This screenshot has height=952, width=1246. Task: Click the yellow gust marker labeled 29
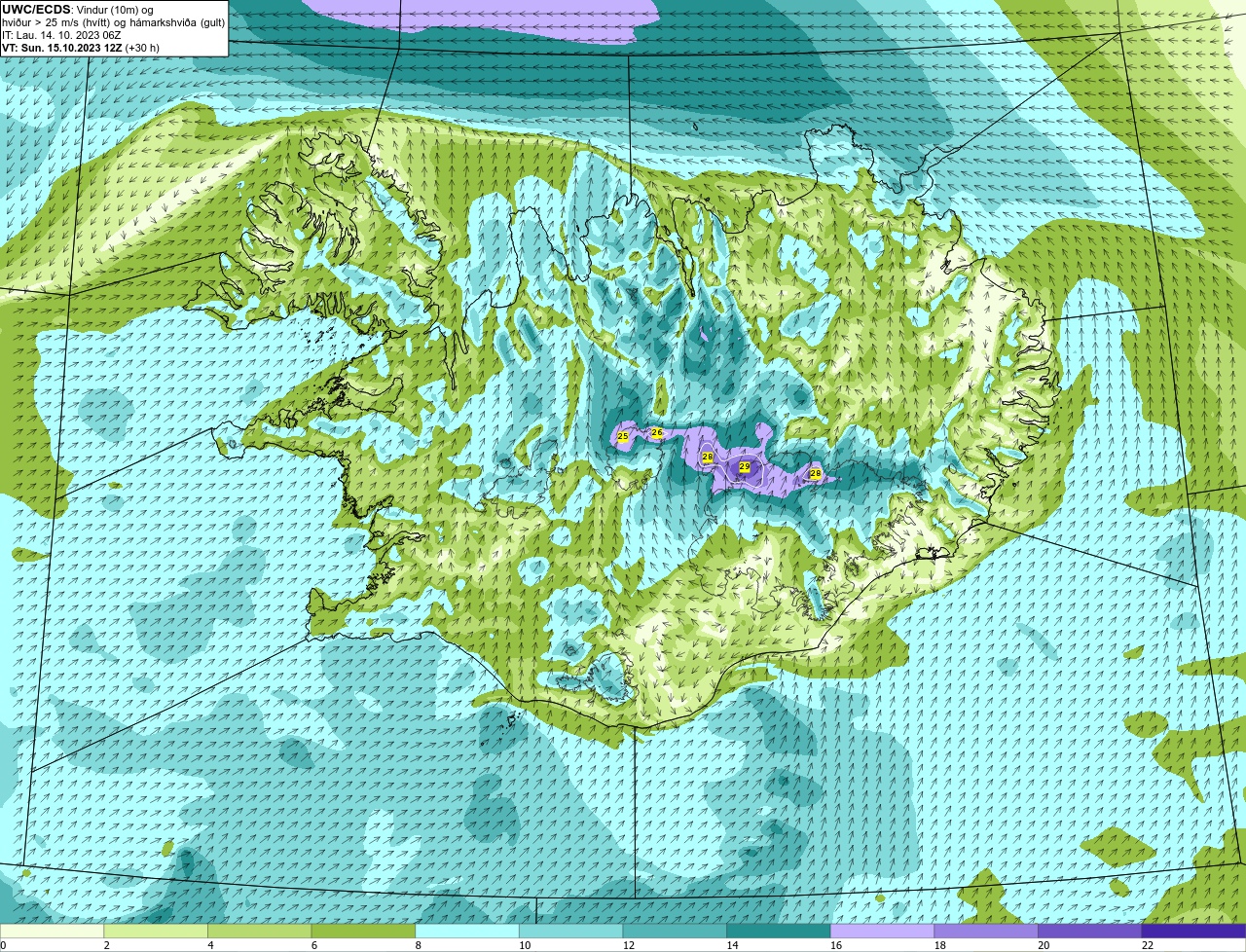click(745, 467)
